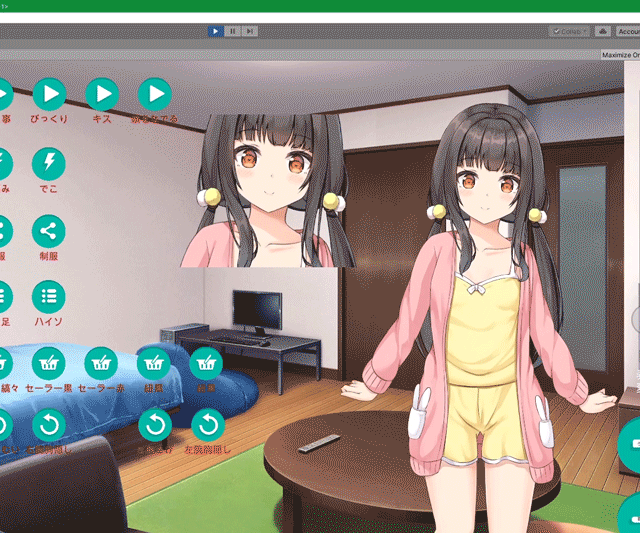
Task: Click the 制服 share icon
Action: [x=49, y=231]
